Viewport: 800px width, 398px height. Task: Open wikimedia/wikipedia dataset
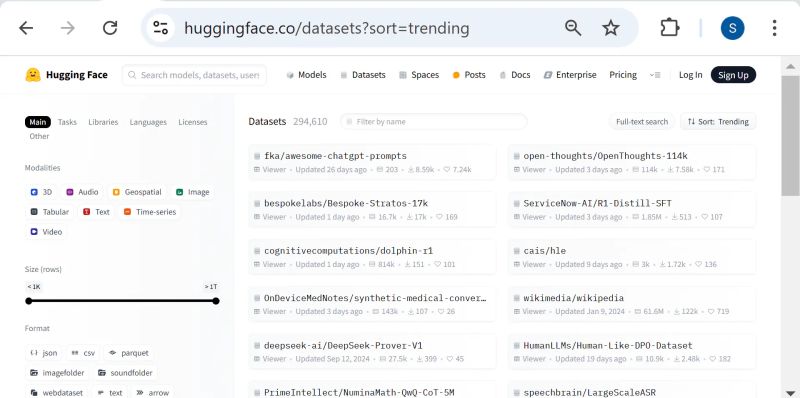click(x=632, y=304)
